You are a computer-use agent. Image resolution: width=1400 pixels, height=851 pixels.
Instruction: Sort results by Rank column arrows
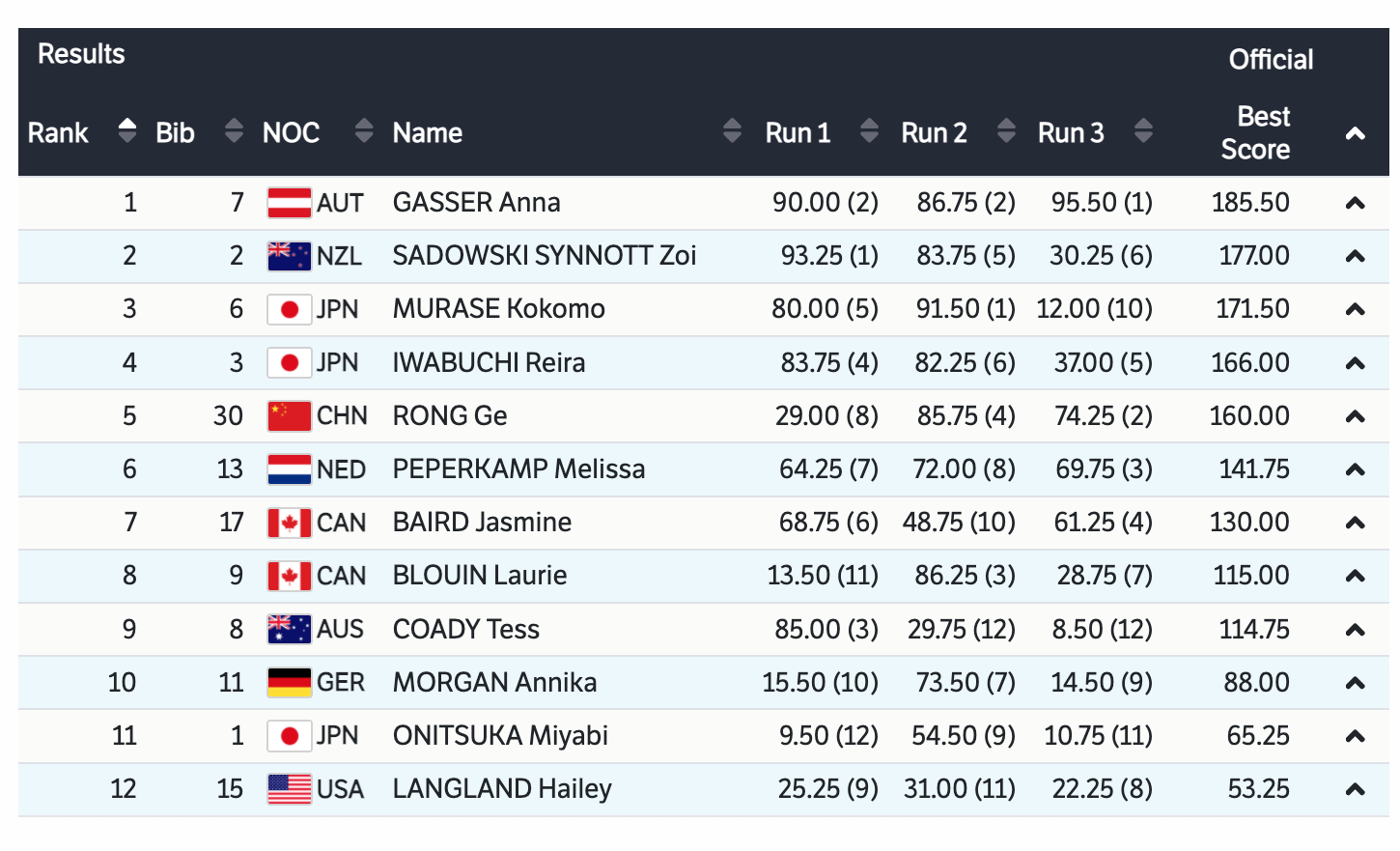click(x=126, y=131)
